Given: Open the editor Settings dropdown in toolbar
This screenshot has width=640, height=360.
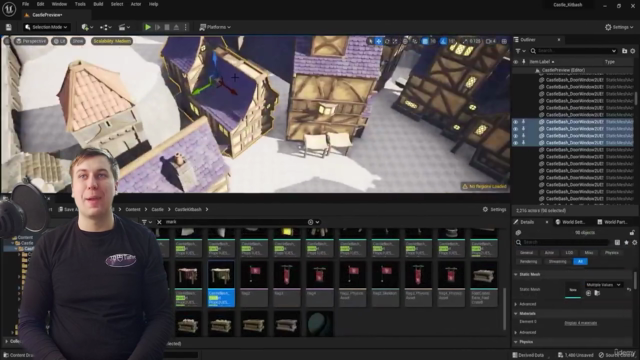Looking at the screenshot, I should click(619, 27).
